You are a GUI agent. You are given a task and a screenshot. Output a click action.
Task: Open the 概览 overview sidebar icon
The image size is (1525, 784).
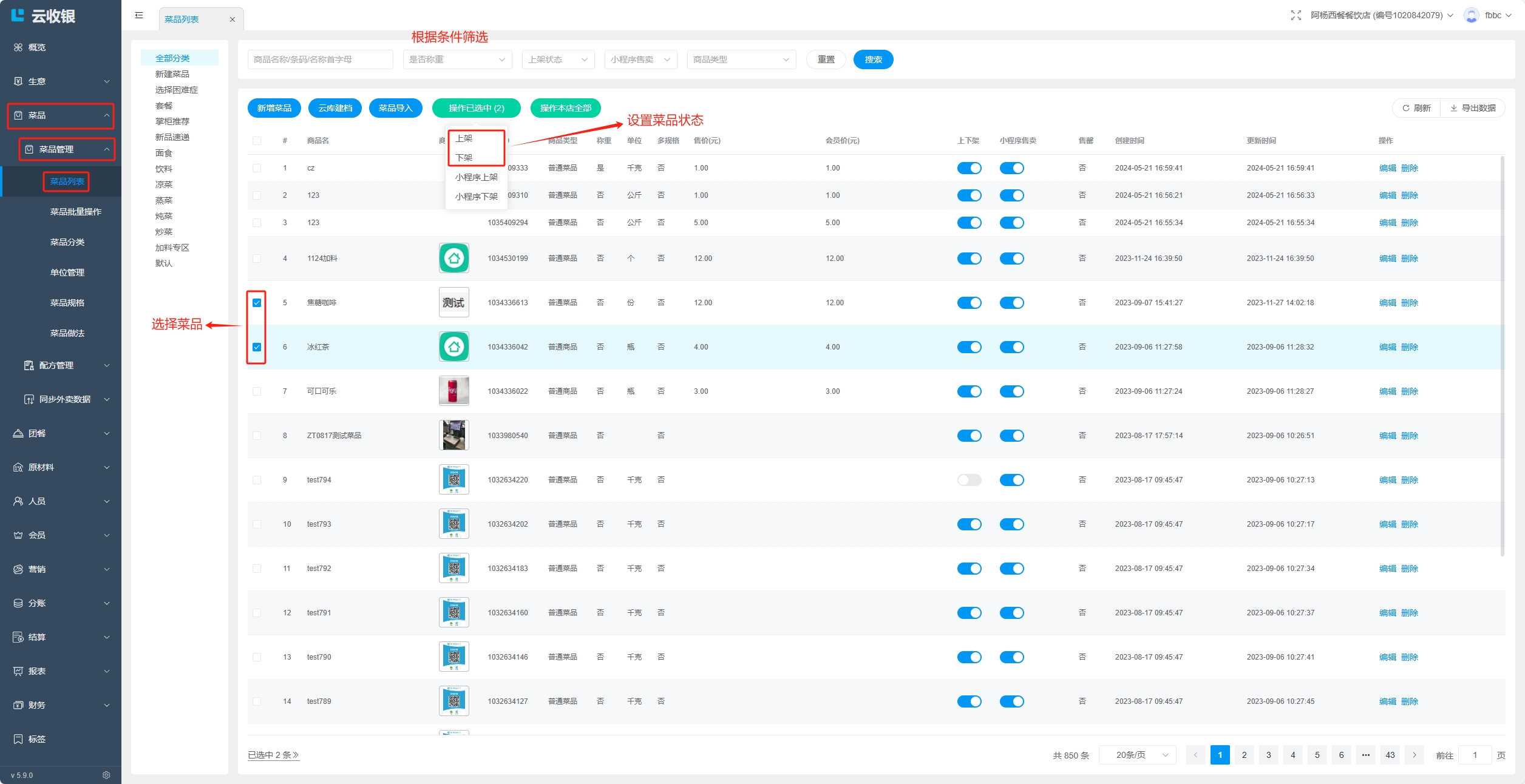click(18, 47)
